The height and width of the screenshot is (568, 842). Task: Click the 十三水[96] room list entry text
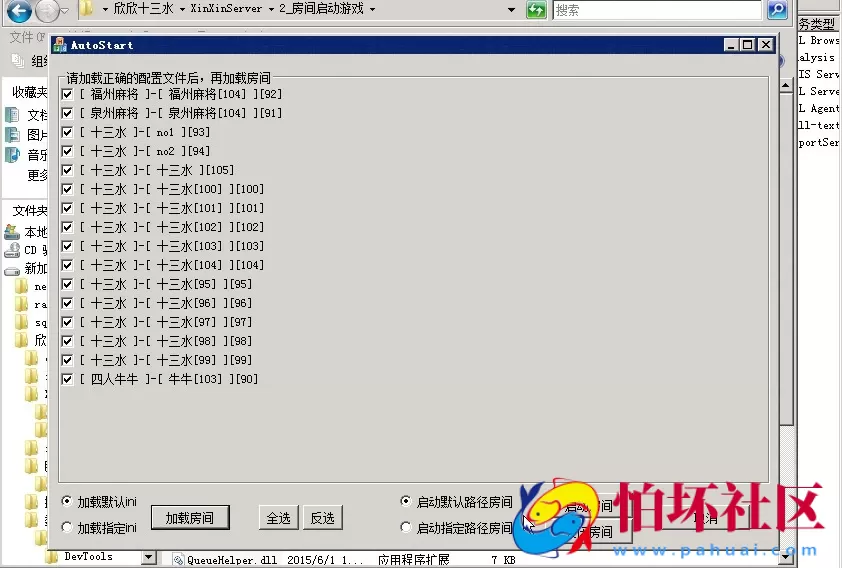tap(166, 303)
